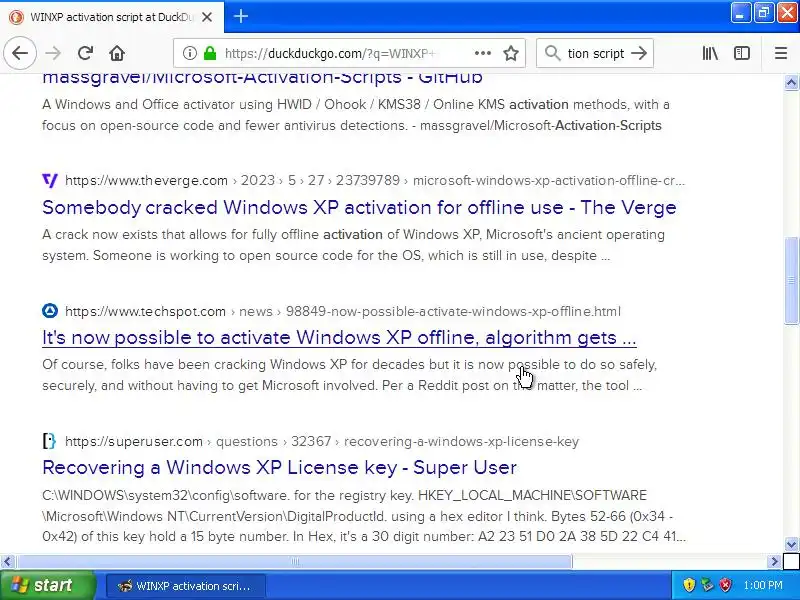Click the forward navigation arrow
This screenshot has width=800, height=600.
(53, 53)
